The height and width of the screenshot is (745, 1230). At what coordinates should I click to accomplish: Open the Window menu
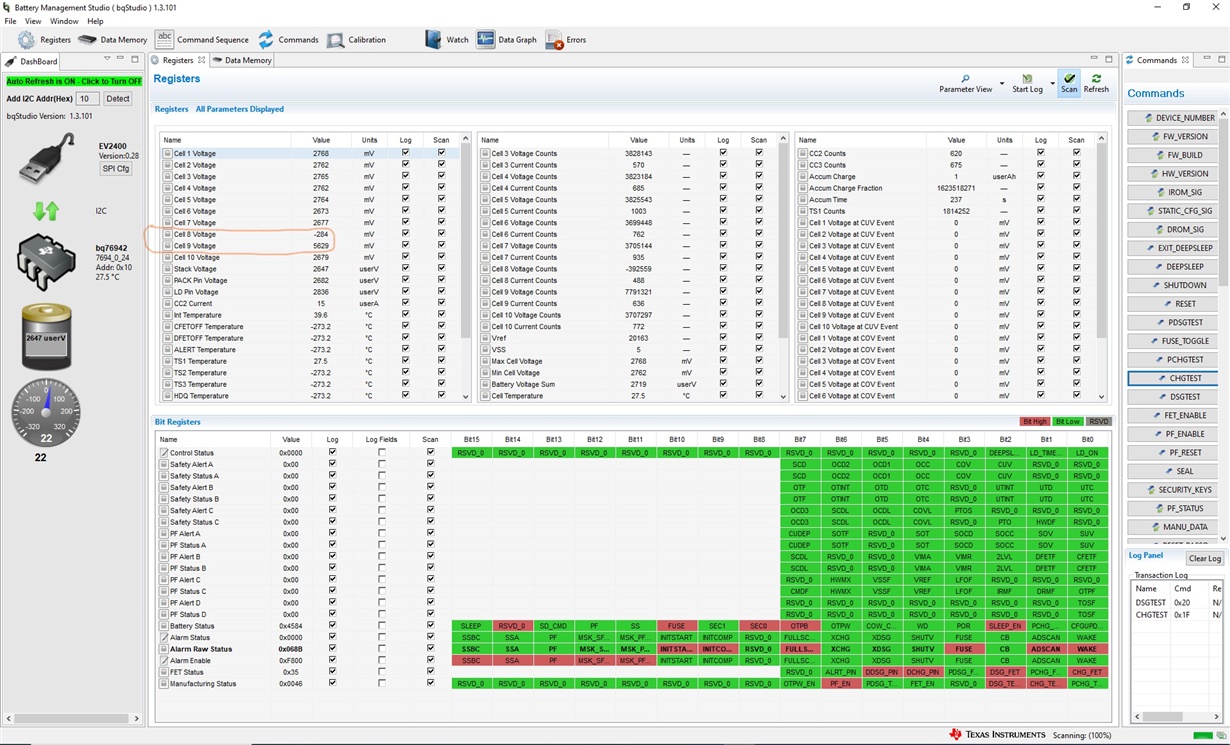click(64, 21)
